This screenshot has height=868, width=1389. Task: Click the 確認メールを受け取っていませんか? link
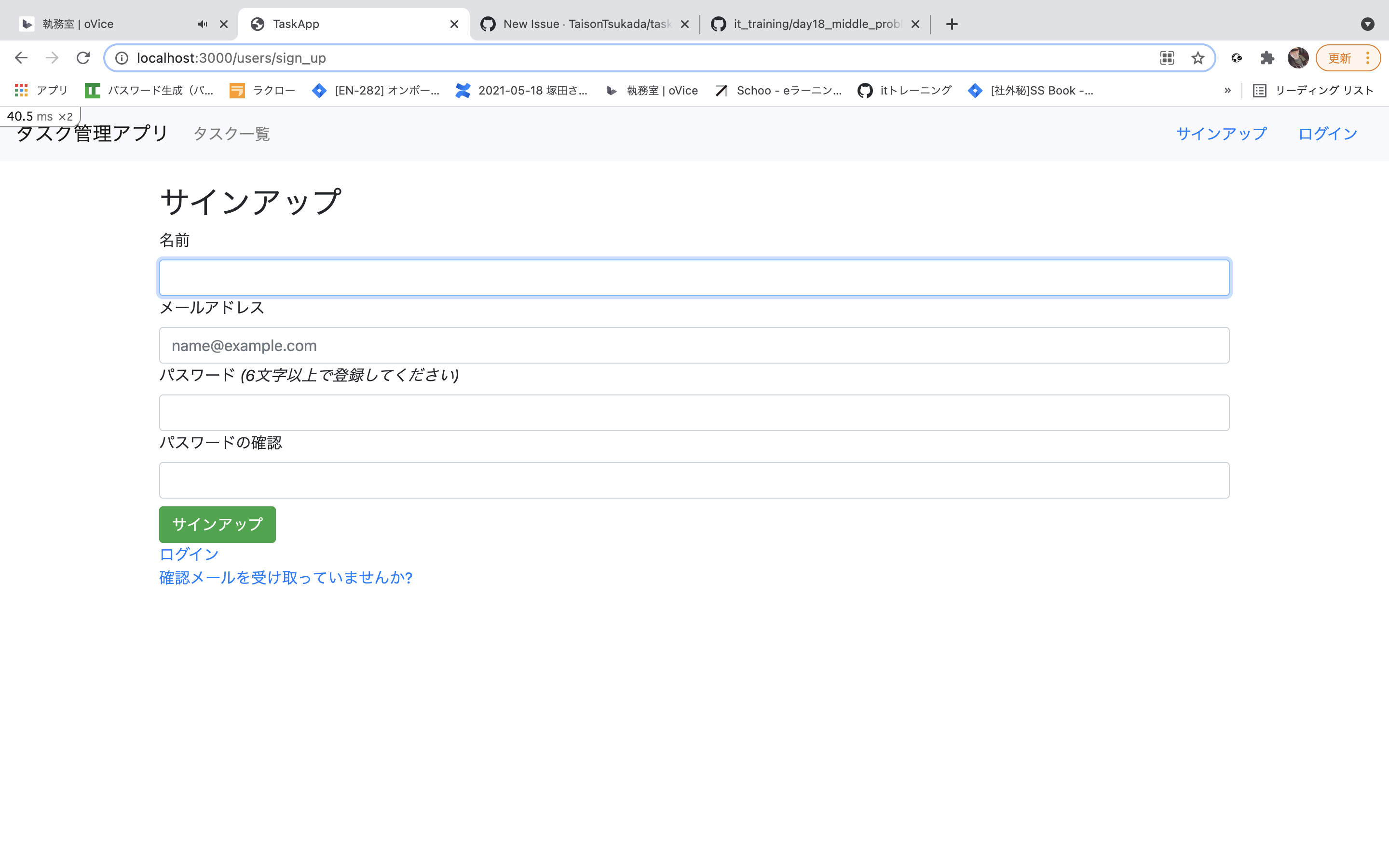pyautogui.click(x=286, y=577)
